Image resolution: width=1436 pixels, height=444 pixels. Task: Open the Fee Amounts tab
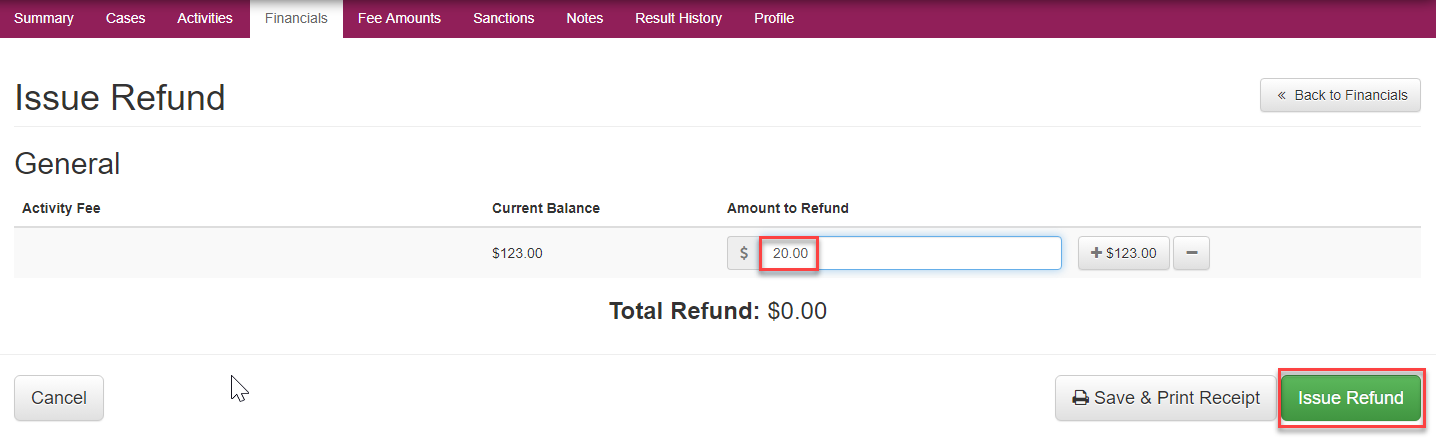tap(399, 18)
